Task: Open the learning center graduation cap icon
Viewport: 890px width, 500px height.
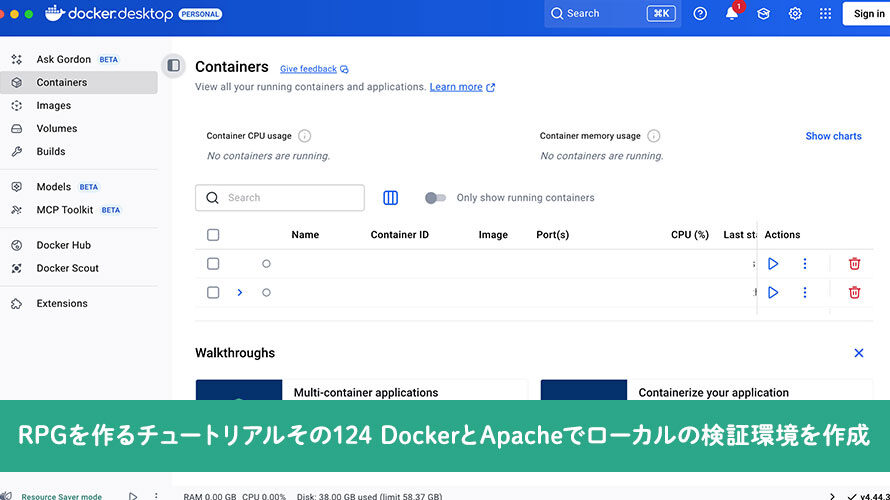Action: (x=763, y=14)
